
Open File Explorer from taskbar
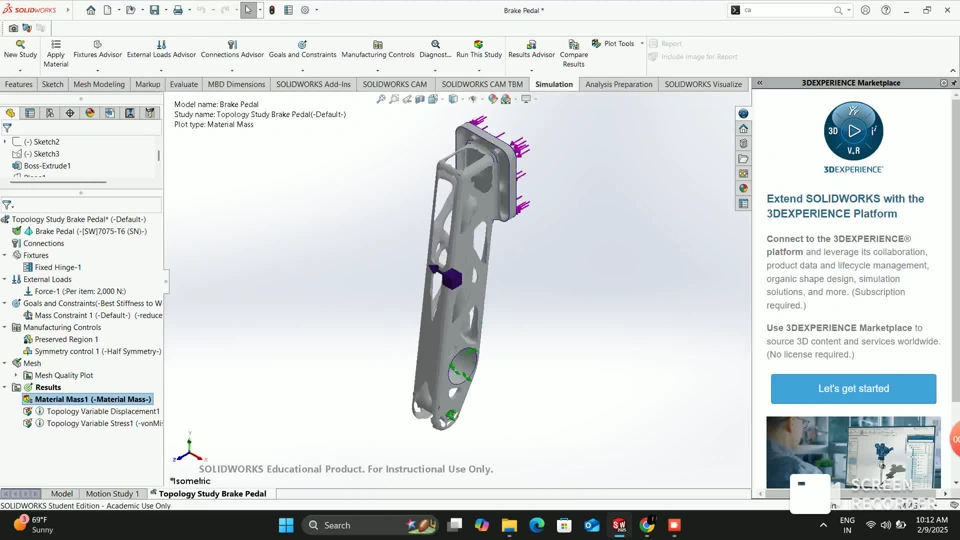click(x=509, y=525)
